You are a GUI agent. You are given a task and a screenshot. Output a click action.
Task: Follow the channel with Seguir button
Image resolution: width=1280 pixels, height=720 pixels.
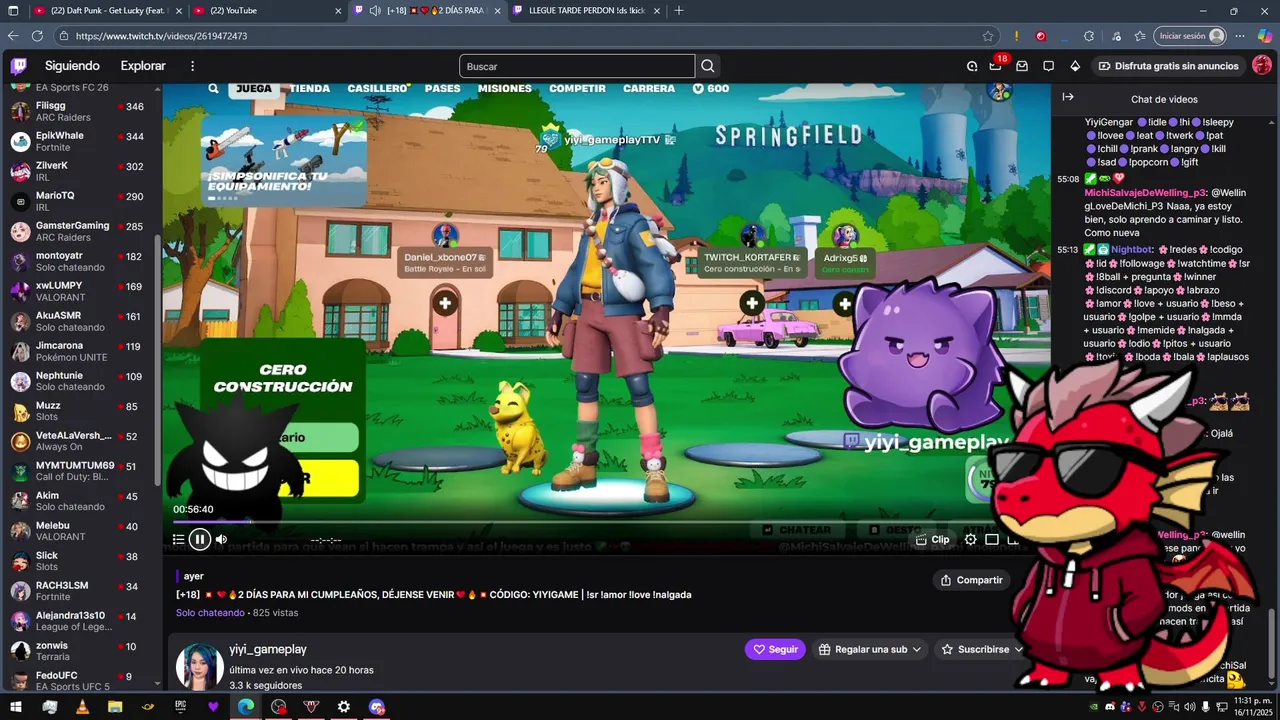click(x=776, y=649)
